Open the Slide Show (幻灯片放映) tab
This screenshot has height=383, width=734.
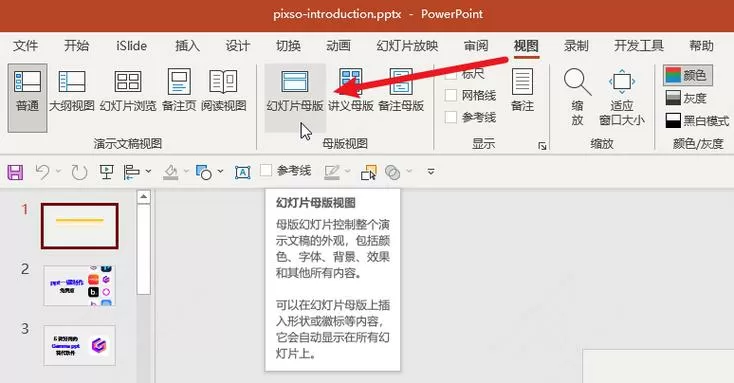(407, 46)
